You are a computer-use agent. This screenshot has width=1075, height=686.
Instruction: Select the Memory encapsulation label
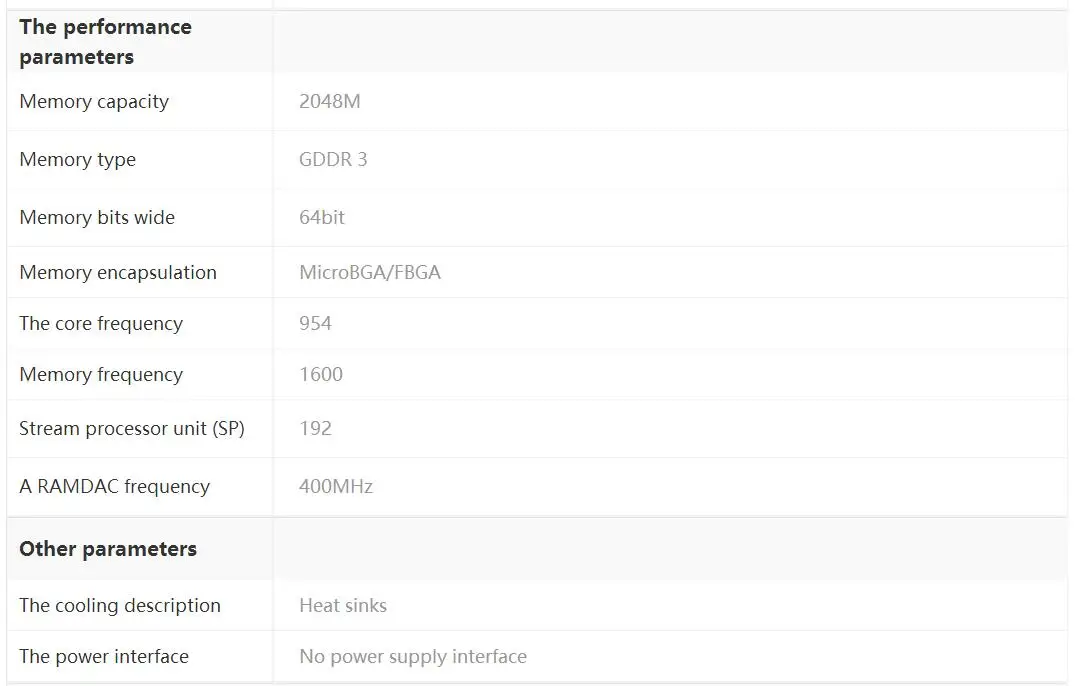click(x=118, y=273)
